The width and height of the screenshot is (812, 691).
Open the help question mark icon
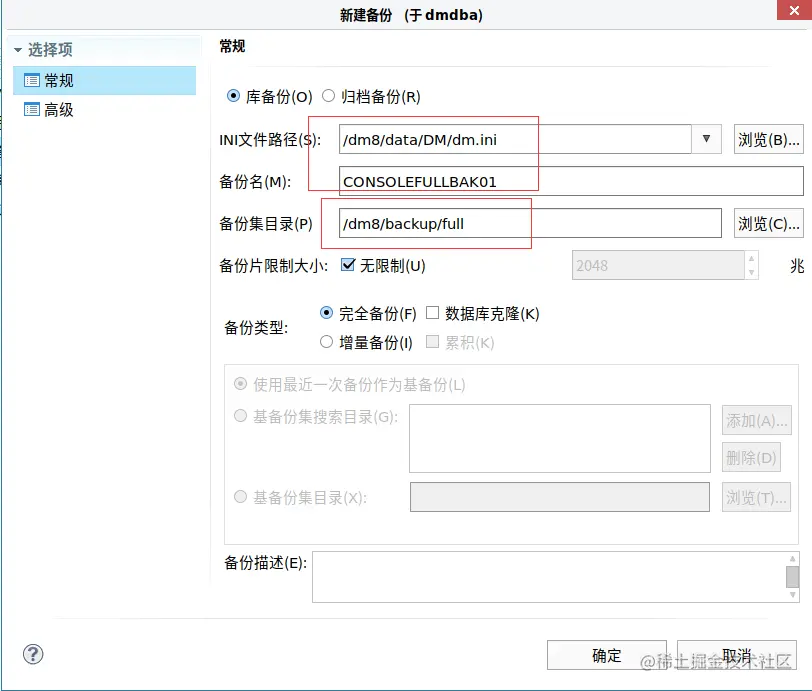[33, 654]
